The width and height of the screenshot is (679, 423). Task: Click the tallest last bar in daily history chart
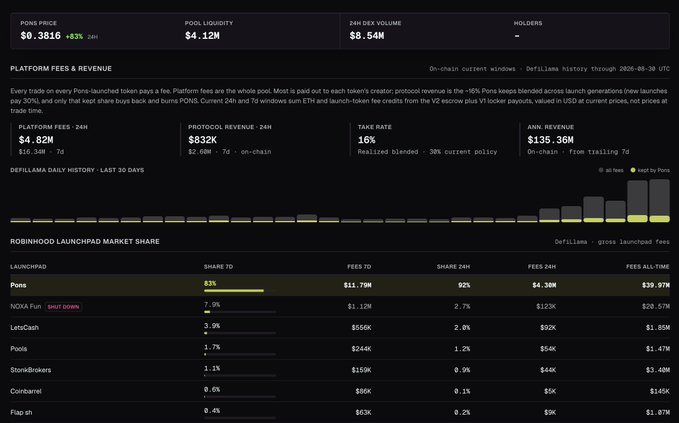point(660,200)
